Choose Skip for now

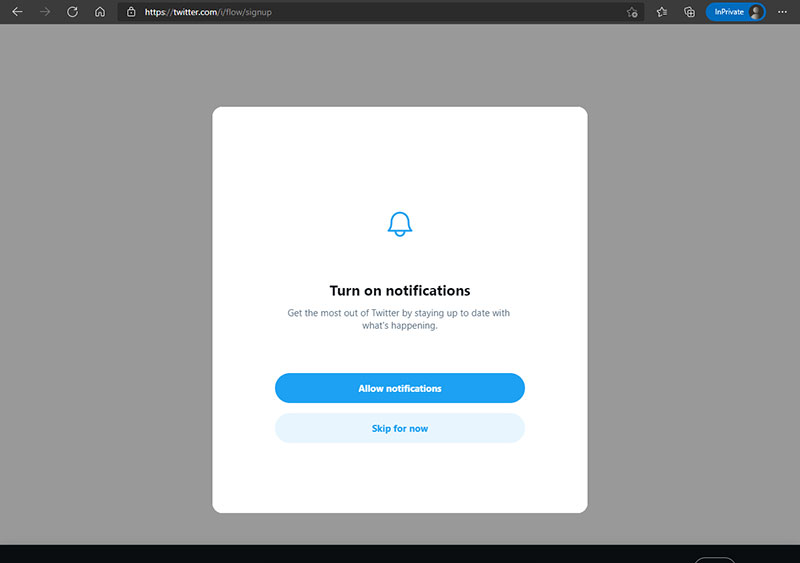click(400, 428)
